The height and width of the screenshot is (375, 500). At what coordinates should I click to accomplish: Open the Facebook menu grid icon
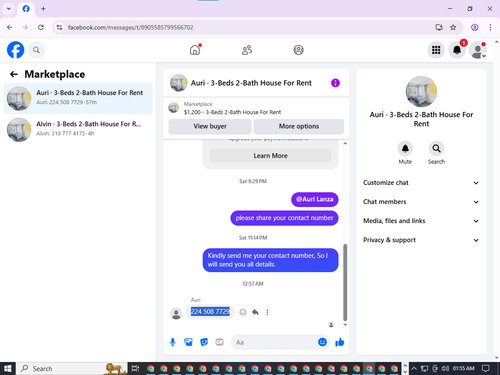[x=436, y=50]
